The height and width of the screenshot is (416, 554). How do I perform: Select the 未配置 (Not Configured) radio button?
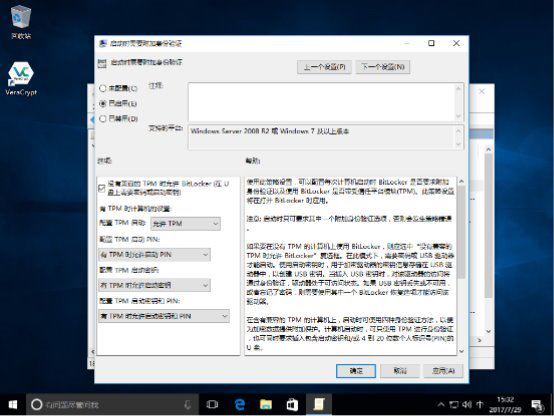pos(102,88)
